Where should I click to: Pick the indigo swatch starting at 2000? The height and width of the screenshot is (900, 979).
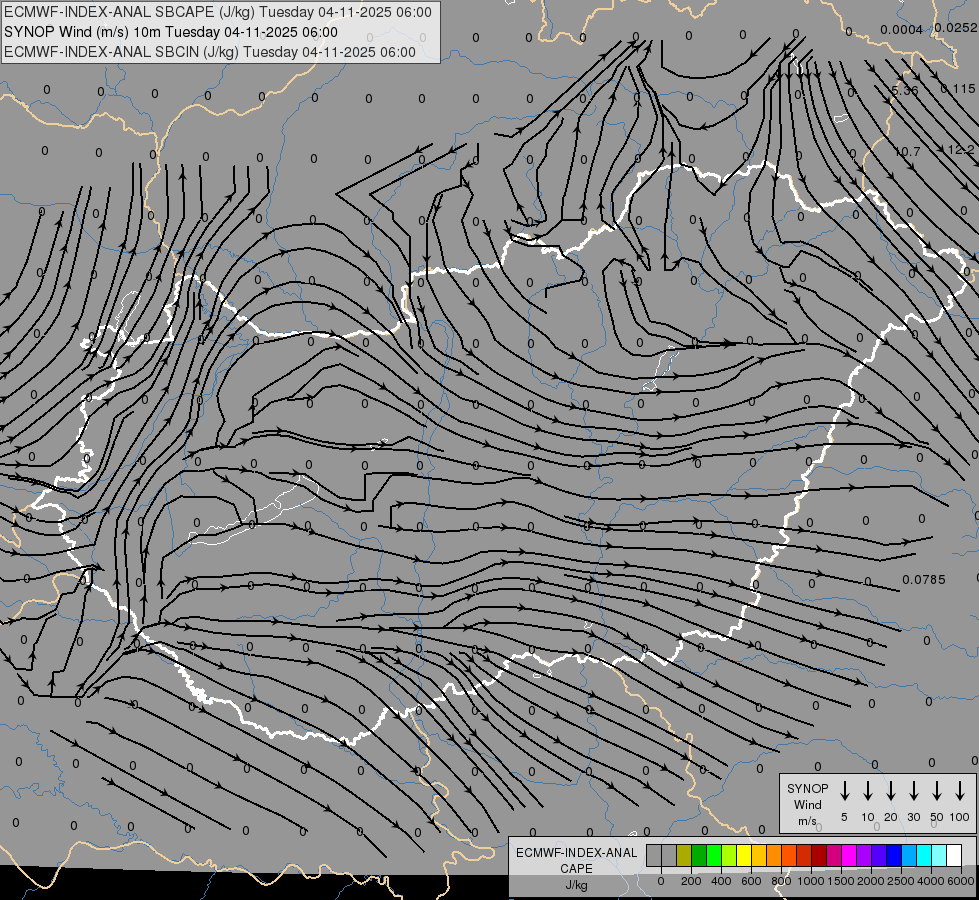[x=878, y=855]
